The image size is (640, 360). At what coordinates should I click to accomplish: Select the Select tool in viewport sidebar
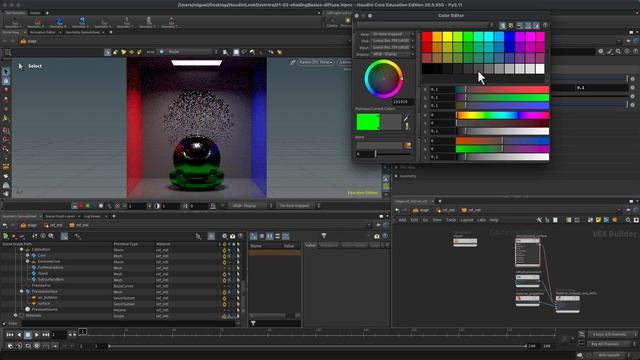[x=6, y=72]
